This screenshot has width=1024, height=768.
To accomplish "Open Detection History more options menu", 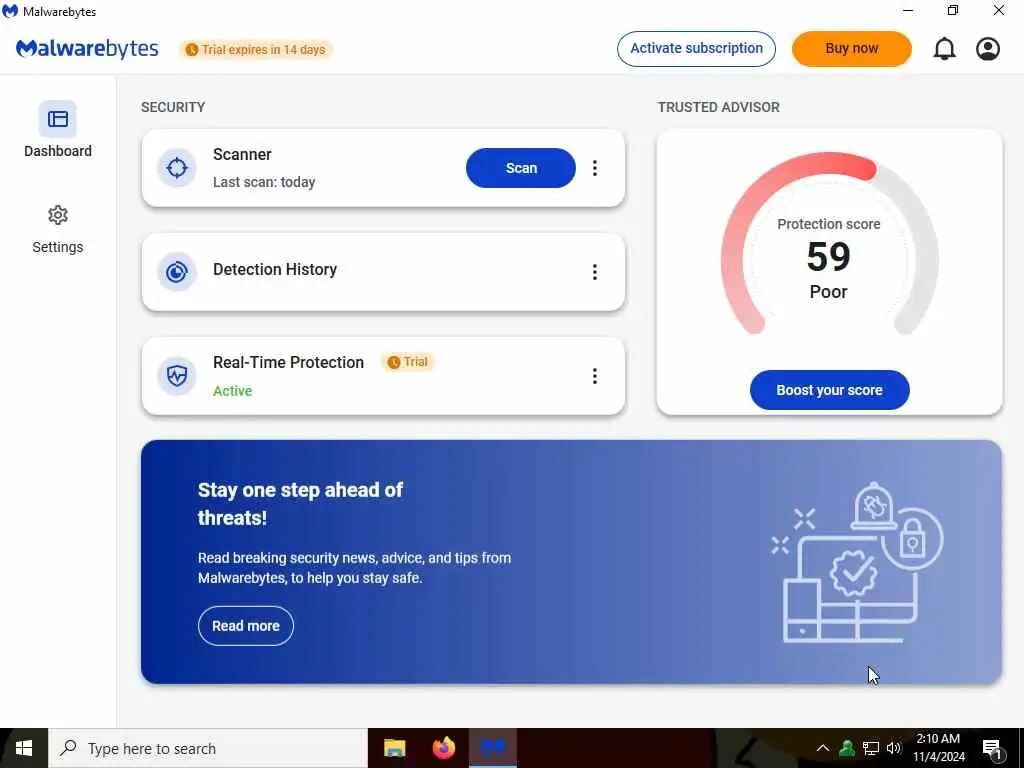I will pyautogui.click(x=594, y=272).
